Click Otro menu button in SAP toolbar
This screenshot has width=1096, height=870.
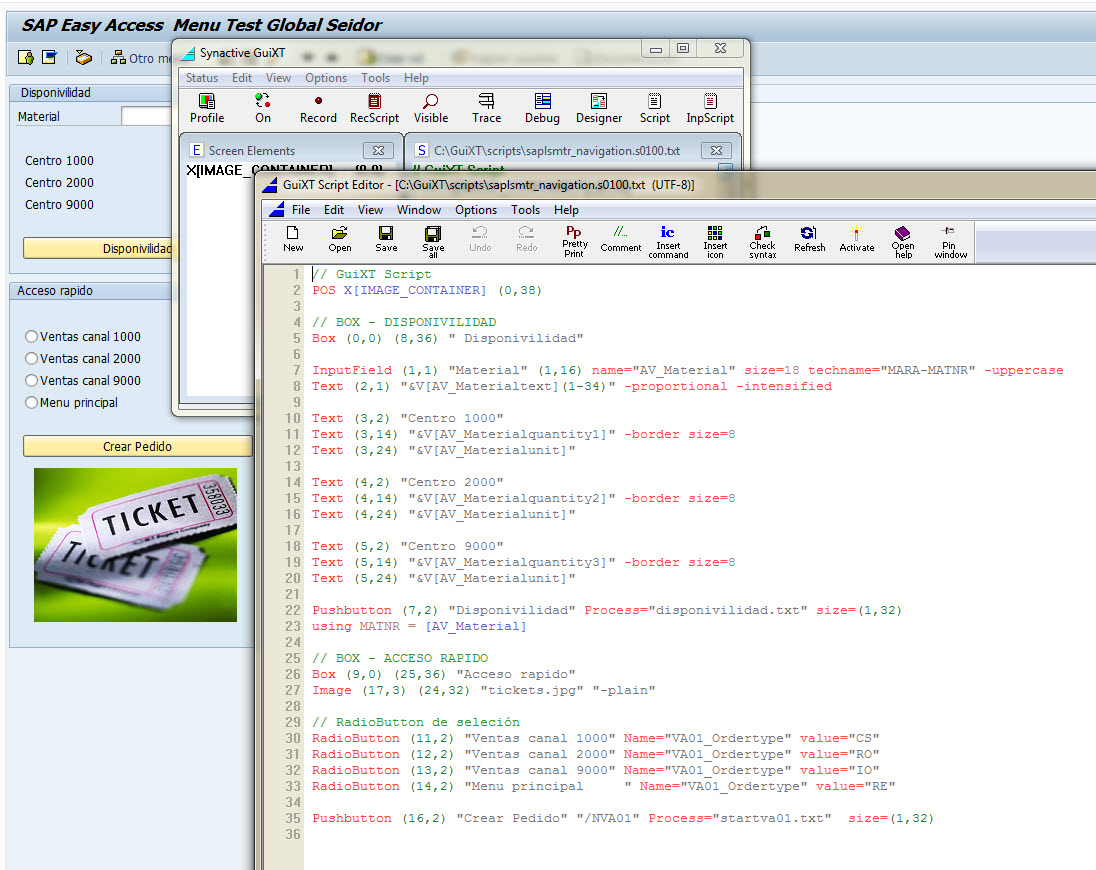(141, 58)
